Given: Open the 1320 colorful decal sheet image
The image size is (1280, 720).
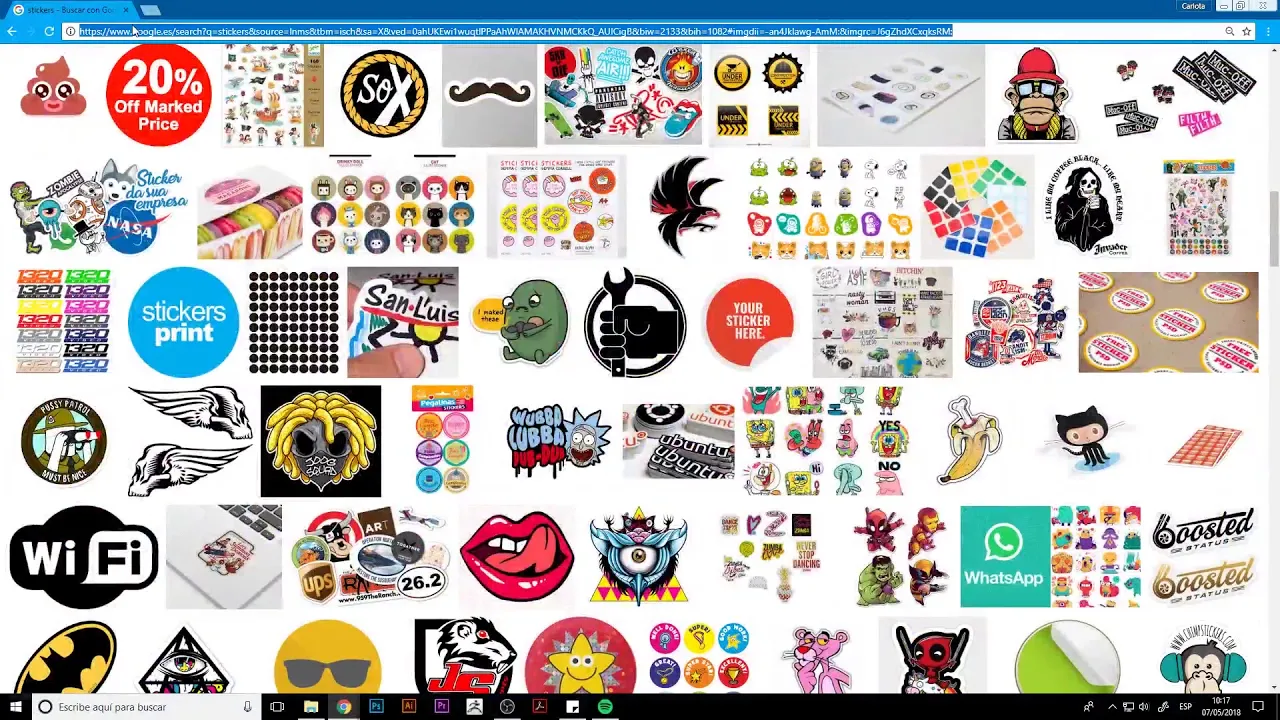Looking at the screenshot, I should 63,321.
